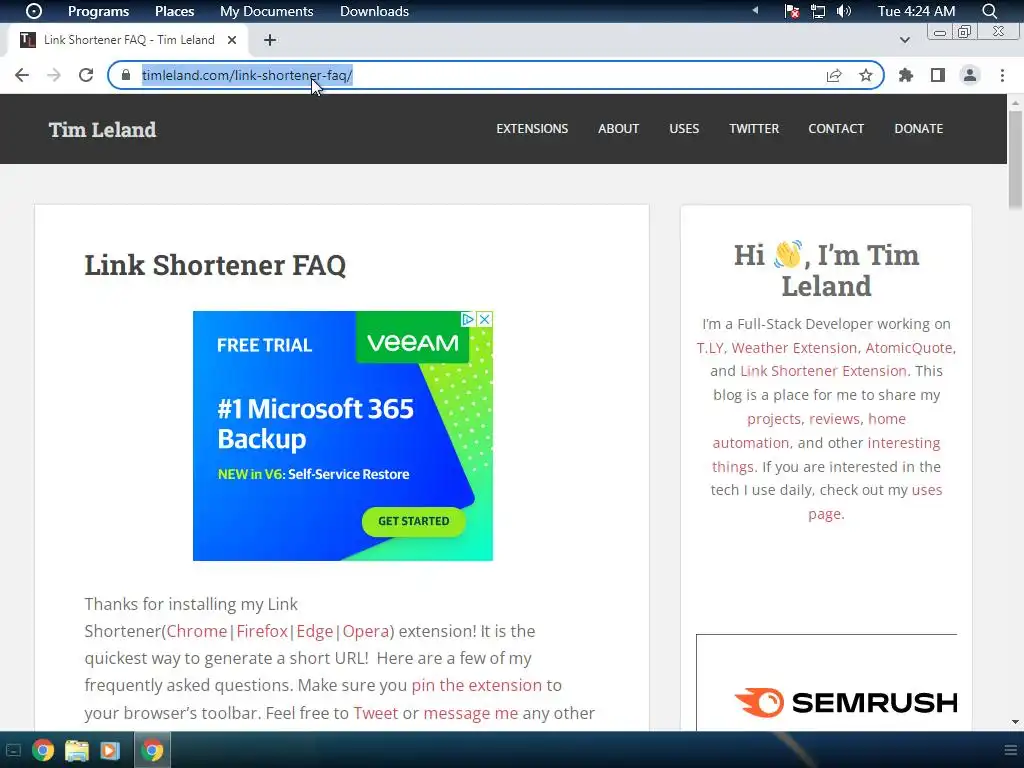Open the Chrome three-dot menu
The width and height of the screenshot is (1024, 768).
(1002, 75)
